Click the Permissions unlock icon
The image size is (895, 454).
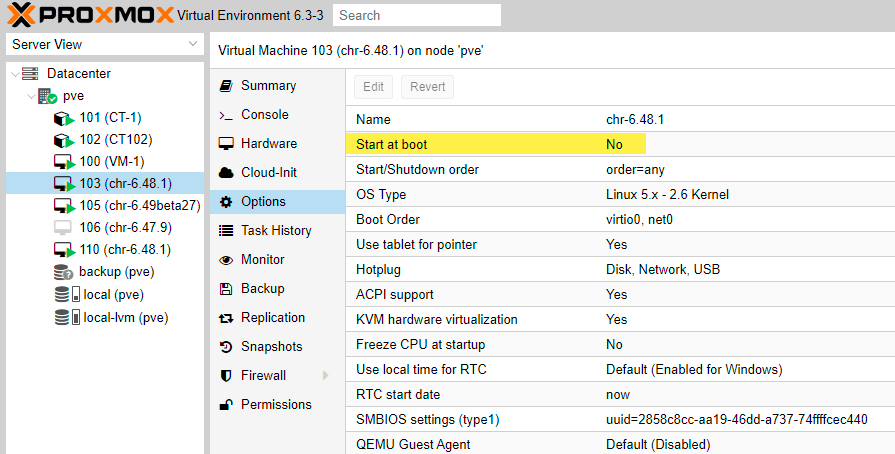click(x=225, y=405)
